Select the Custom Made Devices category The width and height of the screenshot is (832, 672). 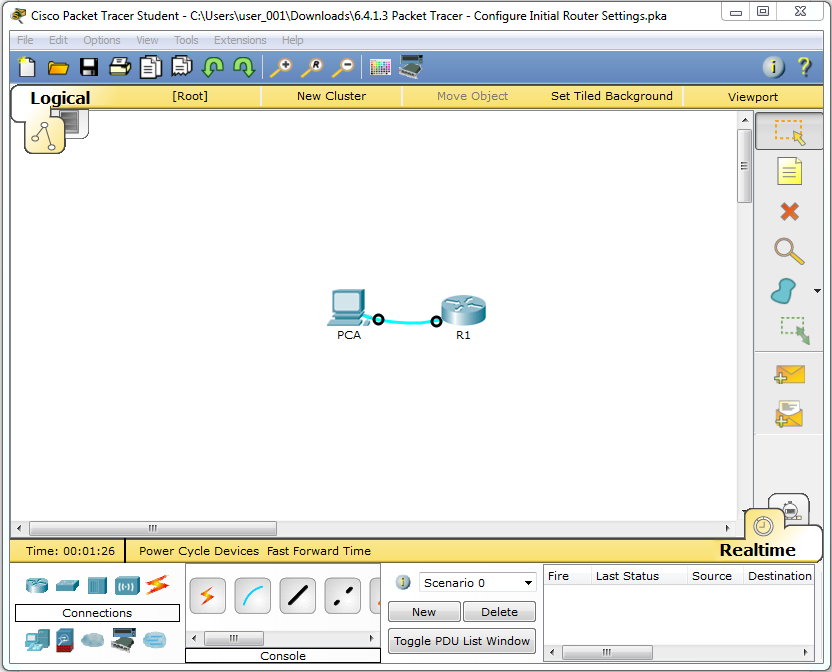pyautogui.click(x=124, y=640)
